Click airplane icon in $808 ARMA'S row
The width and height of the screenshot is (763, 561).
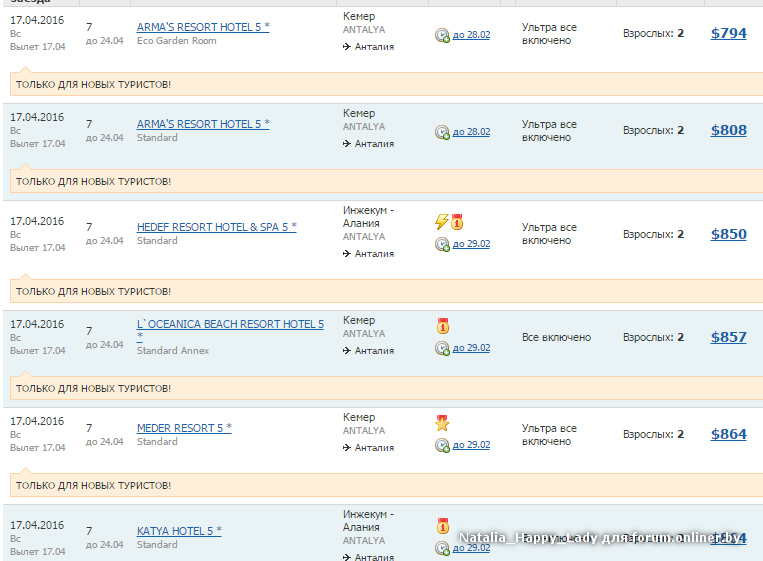tap(346, 144)
